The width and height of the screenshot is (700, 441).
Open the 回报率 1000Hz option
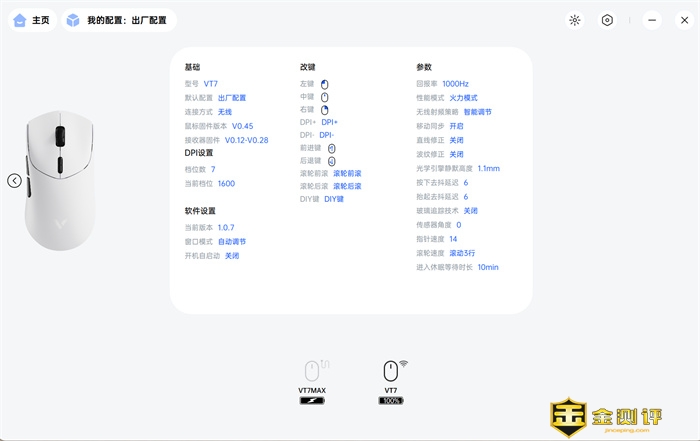pos(455,84)
